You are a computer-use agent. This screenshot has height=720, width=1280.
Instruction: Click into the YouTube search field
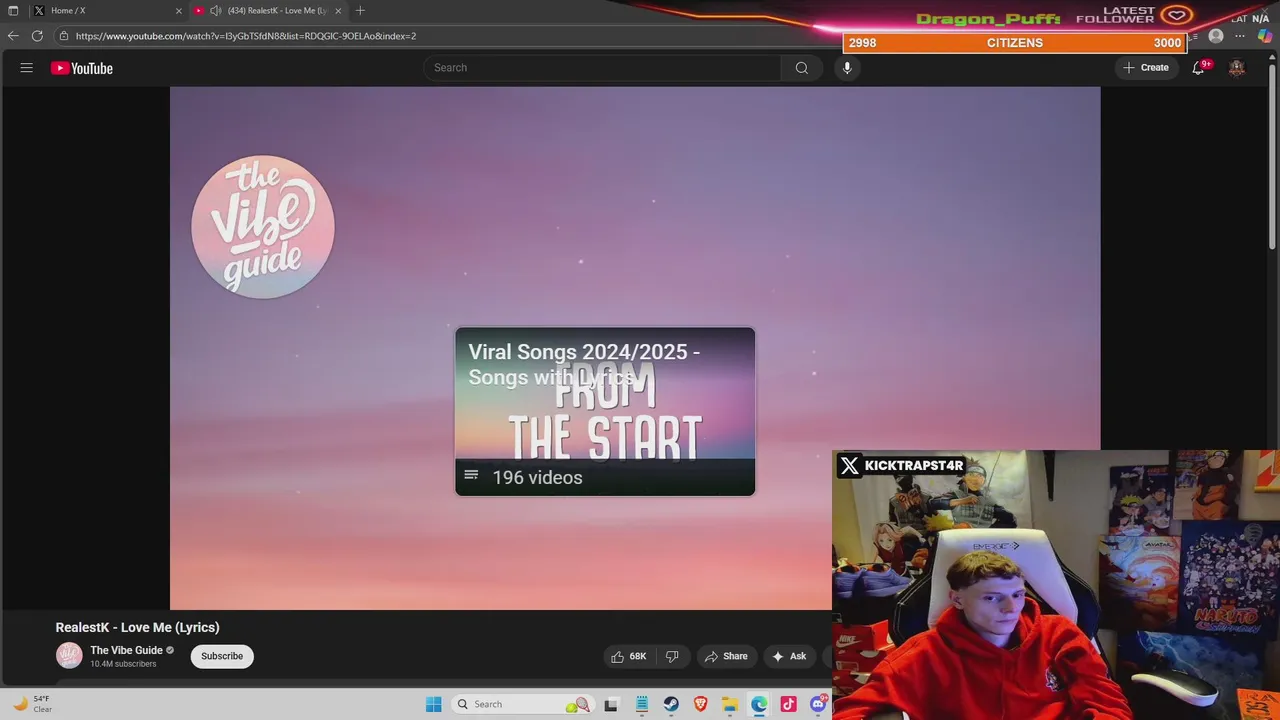[602, 68]
